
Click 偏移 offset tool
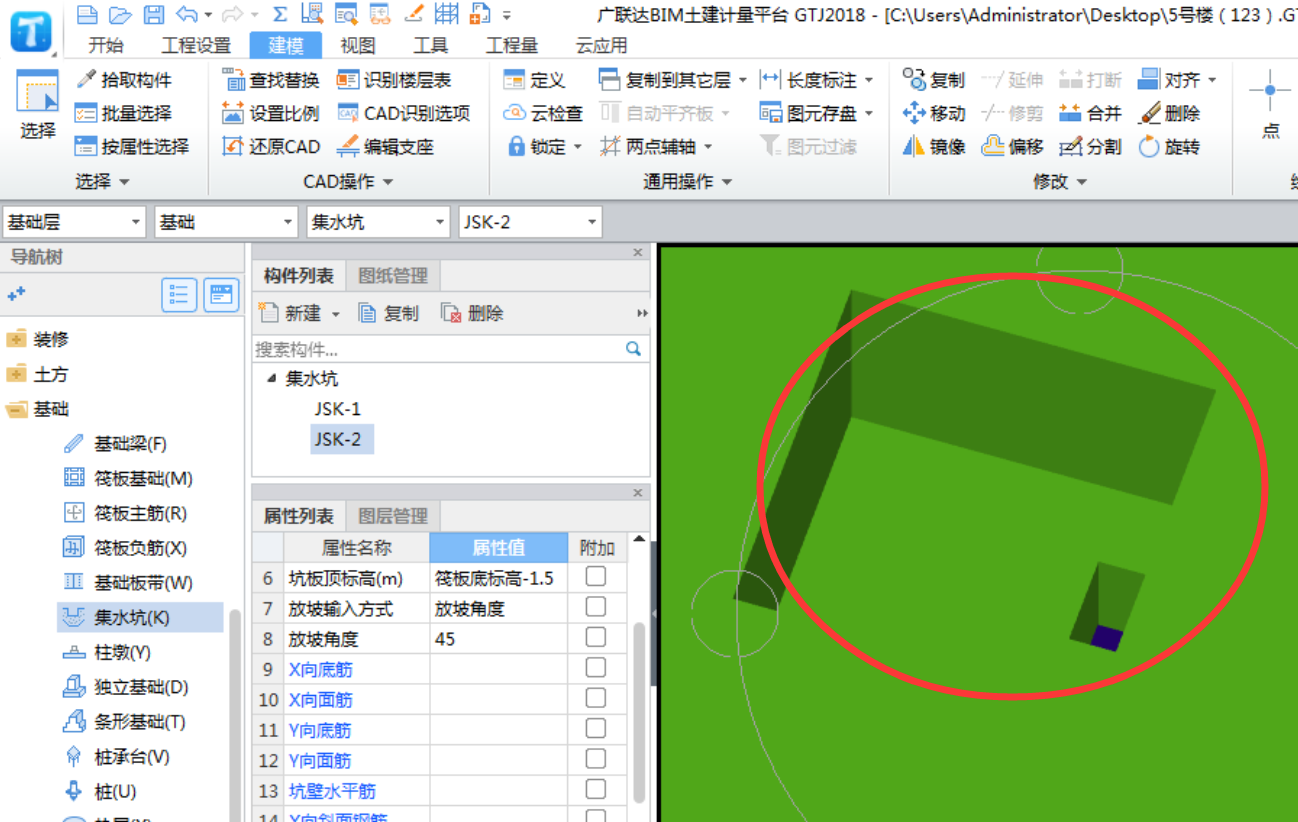coord(1012,146)
